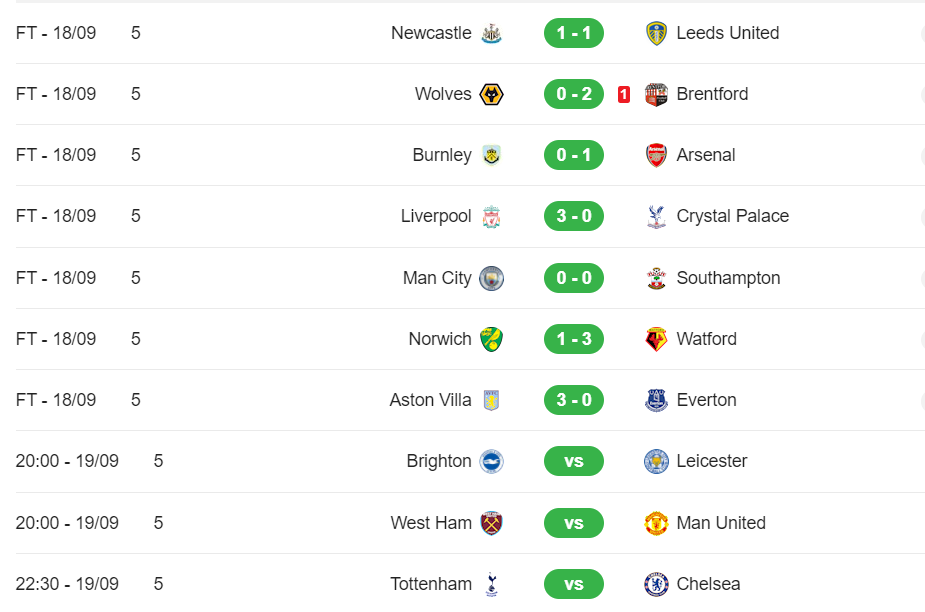Screen dimensions: 925x612
Task: Open the Liverpool 3 - 0 score badge
Action: pos(573,216)
